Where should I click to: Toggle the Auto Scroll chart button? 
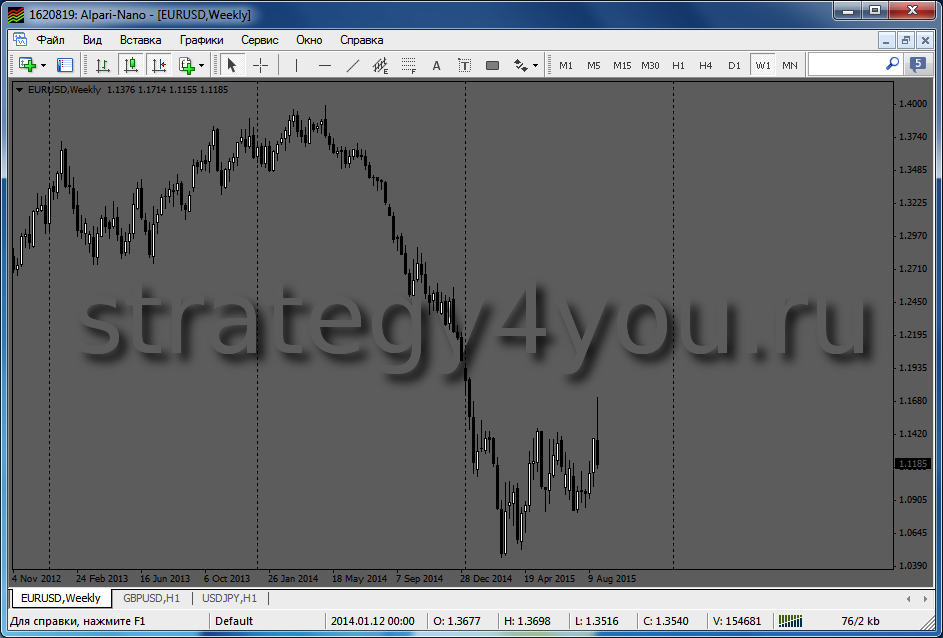tap(131, 65)
